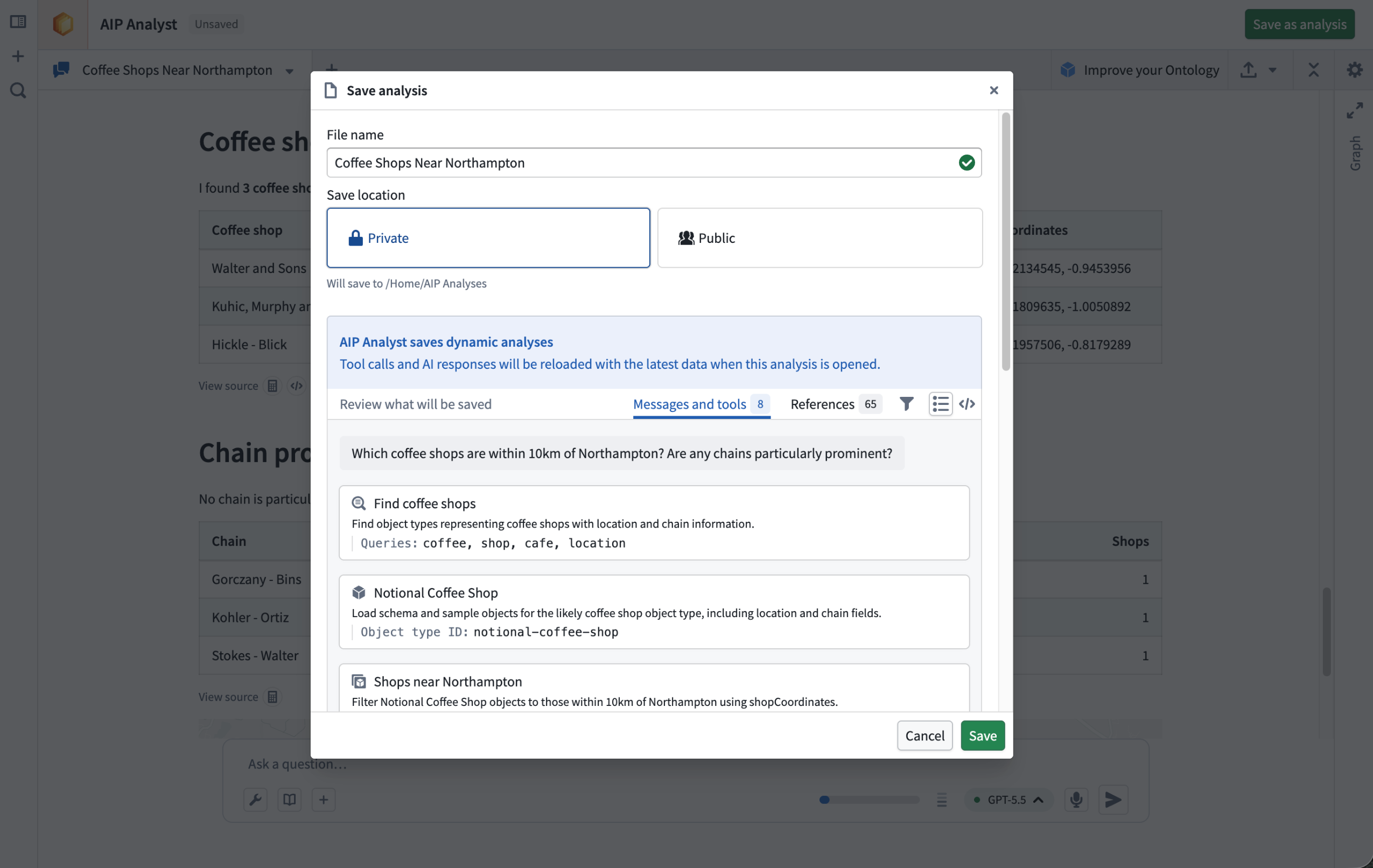
Task: Click the export upload icon
Action: 1248,69
